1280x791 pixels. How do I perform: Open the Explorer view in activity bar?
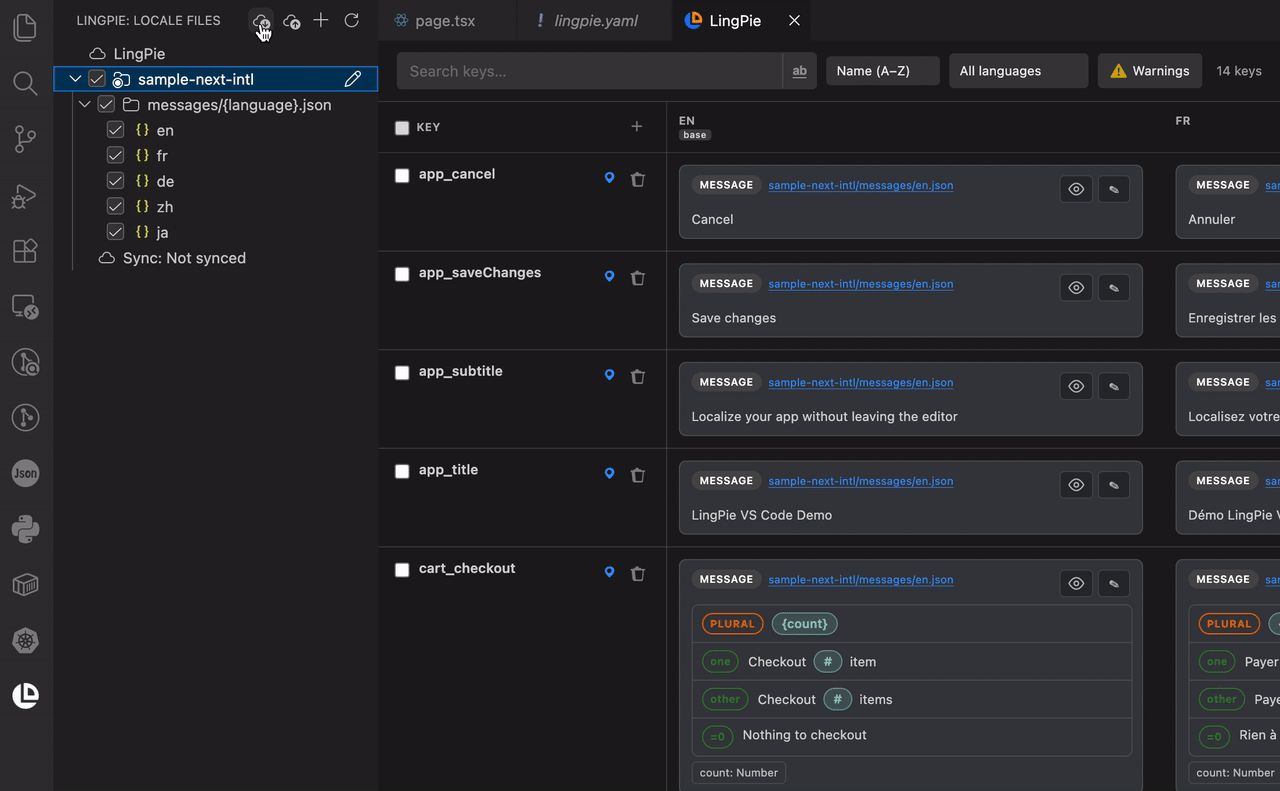pyautogui.click(x=25, y=27)
